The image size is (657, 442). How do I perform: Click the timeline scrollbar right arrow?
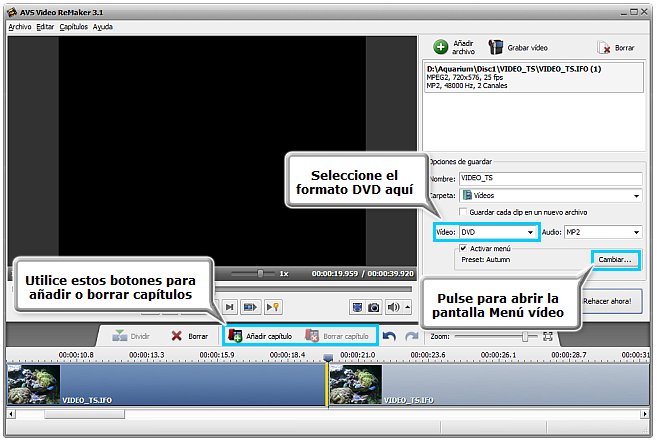645,414
